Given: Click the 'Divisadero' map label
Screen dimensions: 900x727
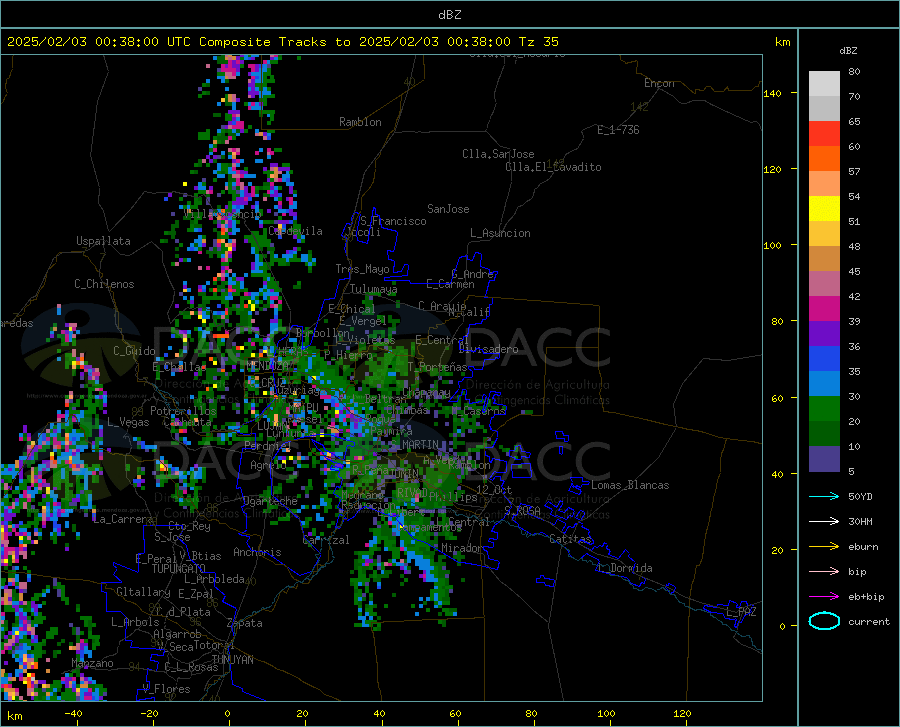Looking at the screenshot, I should (489, 349).
